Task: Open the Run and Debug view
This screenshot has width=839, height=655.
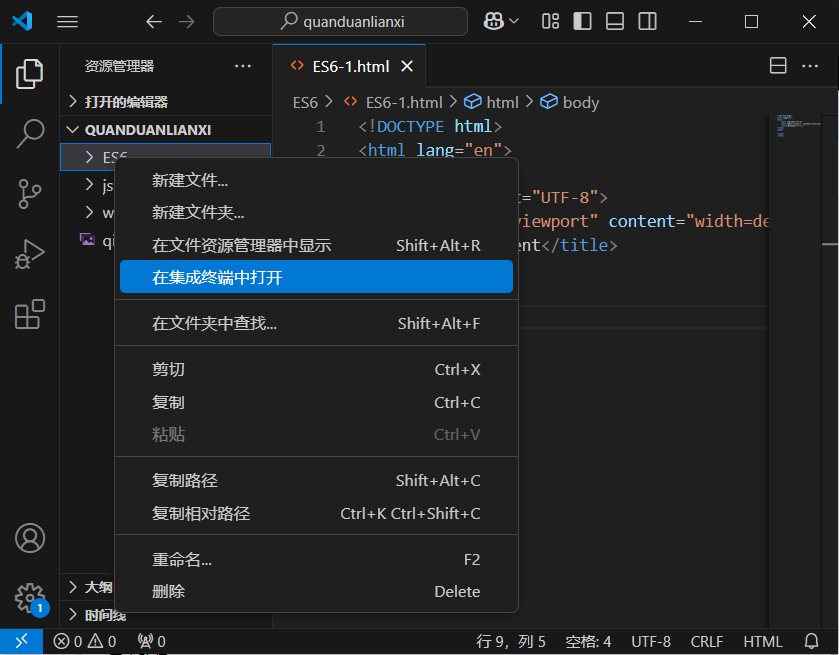Action: (x=30, y=254)
